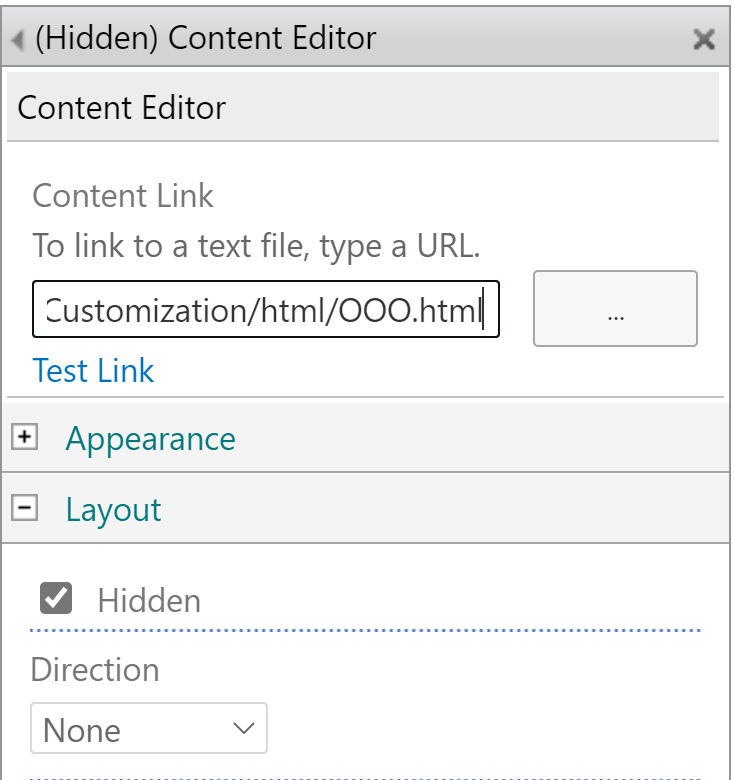Viewport: 734px width, 780px height.
Task: Click the (Hidden) Content Editor title text
Action: 205,39
